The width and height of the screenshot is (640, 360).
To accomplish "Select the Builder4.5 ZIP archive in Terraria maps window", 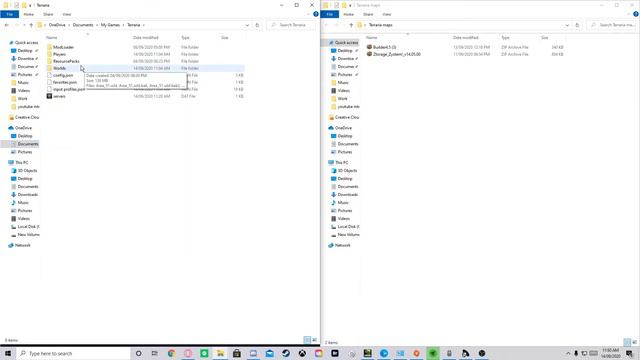I will click(x=384, y=47).
